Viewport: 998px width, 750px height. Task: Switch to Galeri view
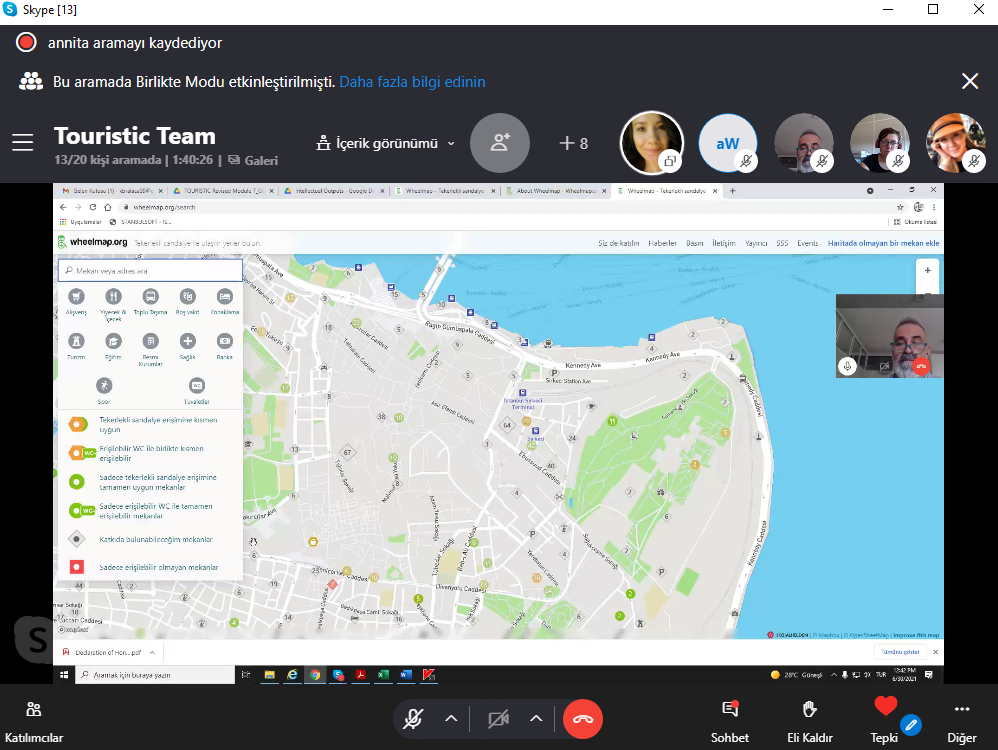256,160
